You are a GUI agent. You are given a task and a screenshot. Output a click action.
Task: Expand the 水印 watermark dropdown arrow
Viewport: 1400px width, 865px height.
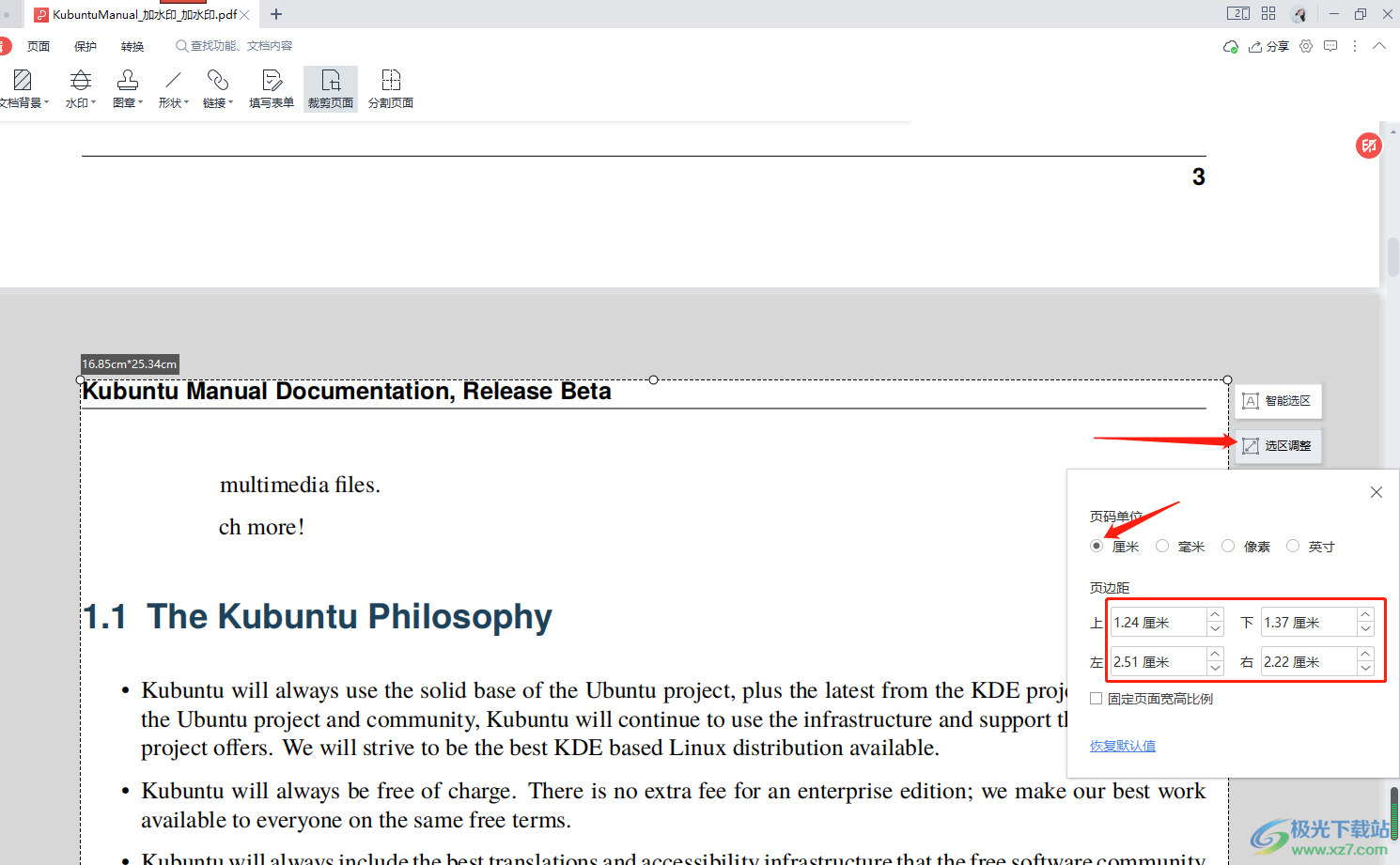[93, 102]
